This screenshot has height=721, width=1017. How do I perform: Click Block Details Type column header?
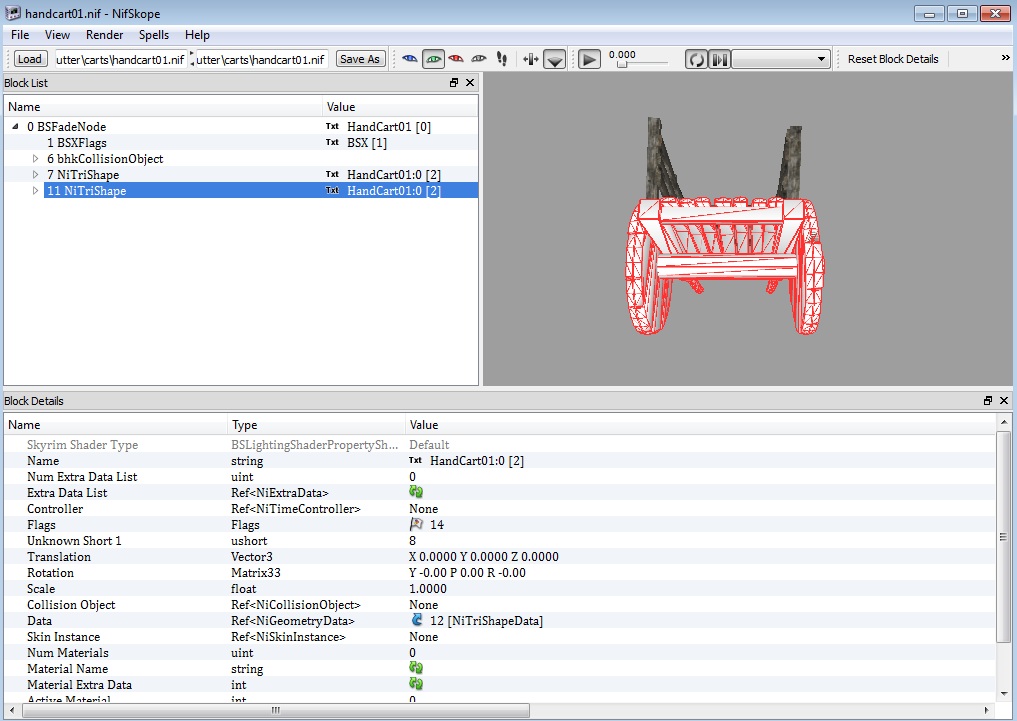tap(317, 425)
